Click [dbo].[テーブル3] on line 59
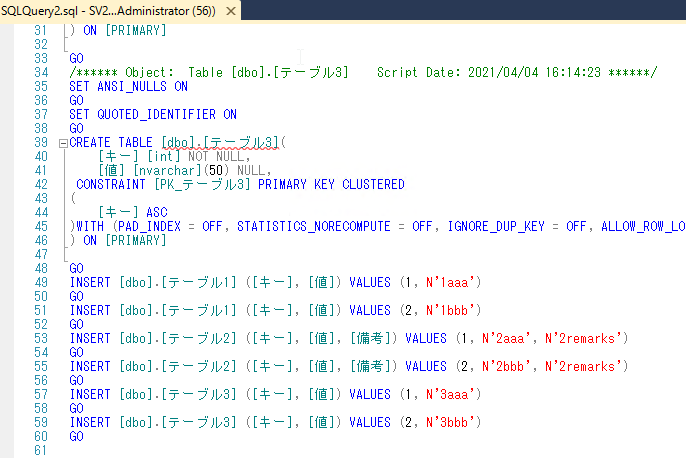This screenshot has height=458, width=686. pyautogui.click(x=178, y=422)
